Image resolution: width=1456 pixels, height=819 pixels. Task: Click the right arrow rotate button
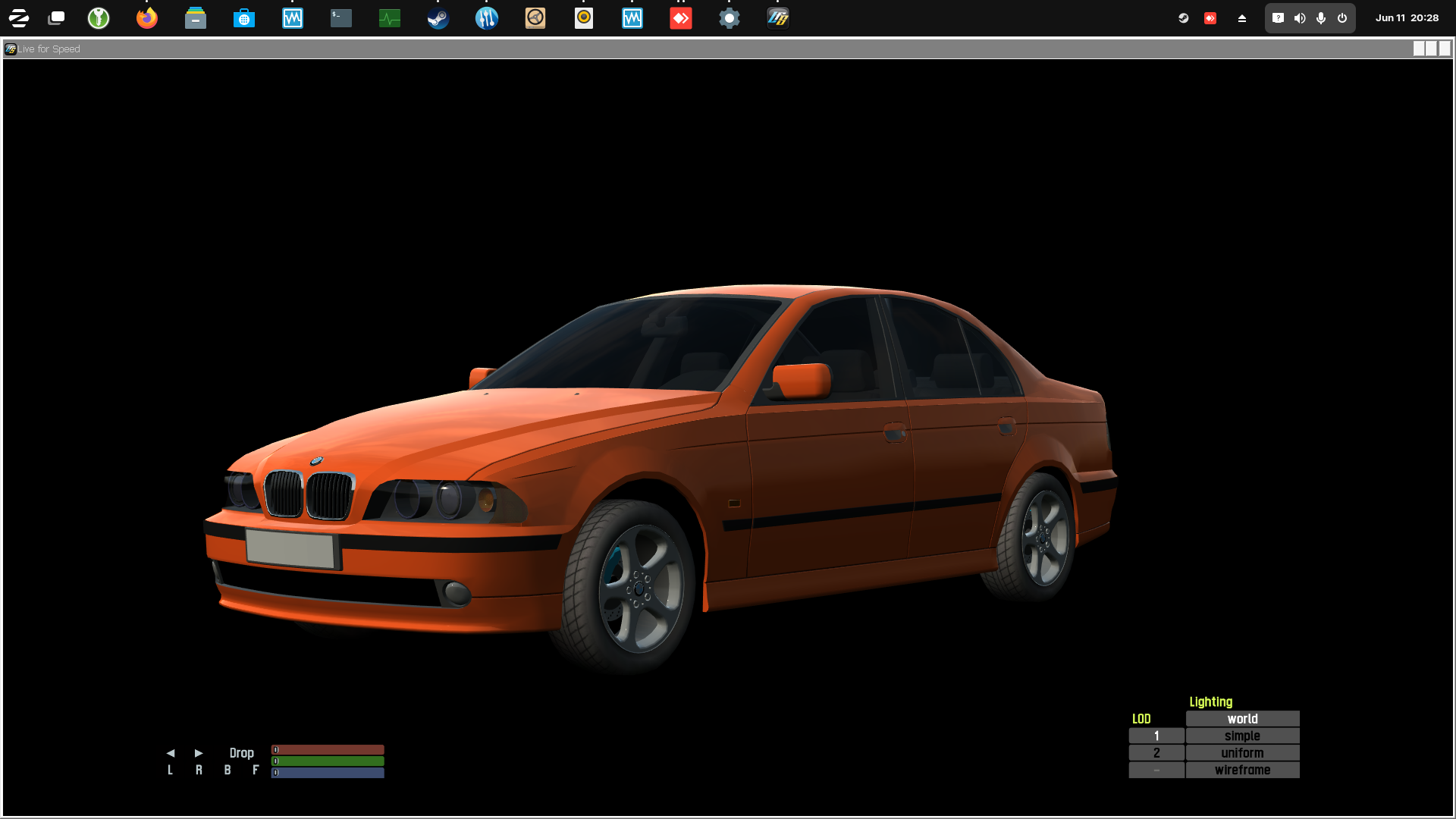tap(199, 753)
